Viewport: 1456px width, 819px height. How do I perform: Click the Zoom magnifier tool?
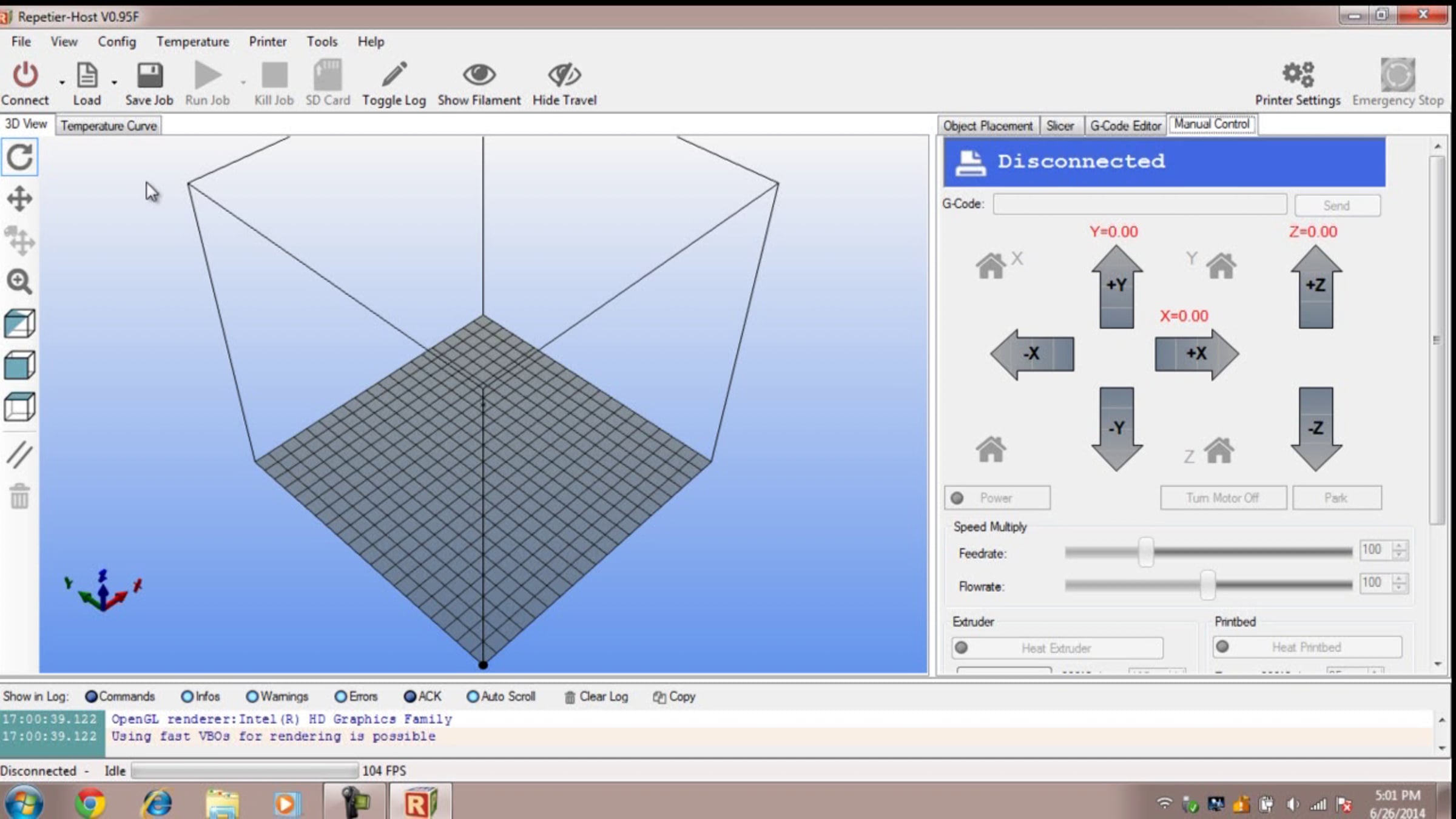(x=19, y=281)
